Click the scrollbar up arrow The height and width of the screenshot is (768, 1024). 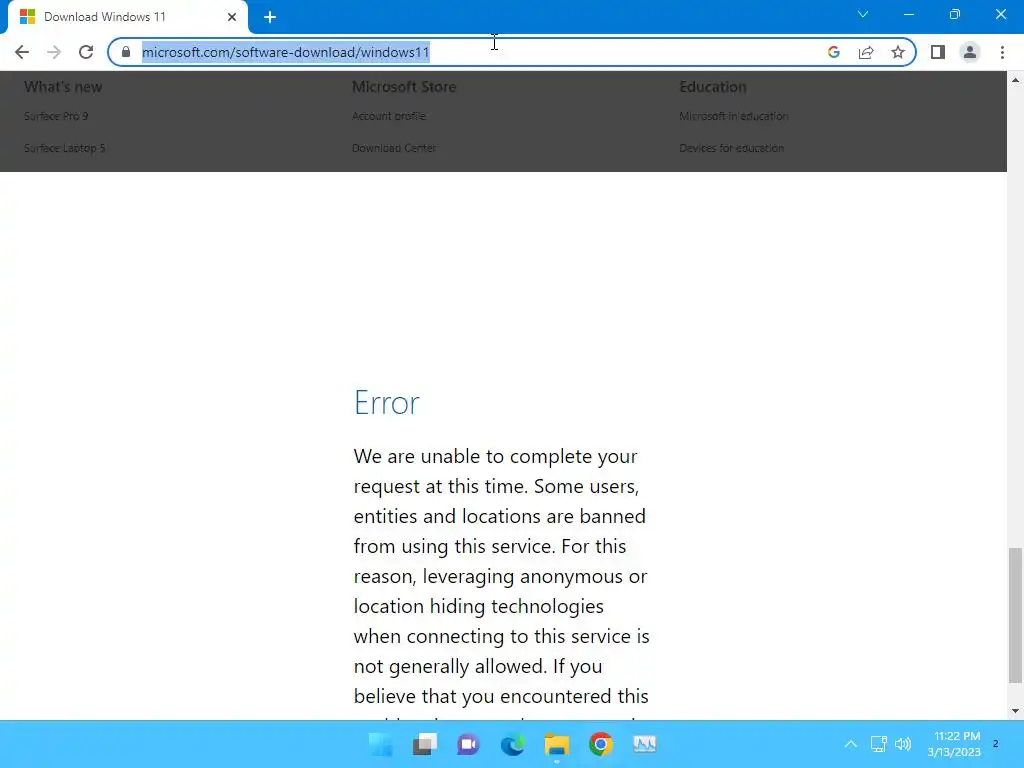(1015, 80)
